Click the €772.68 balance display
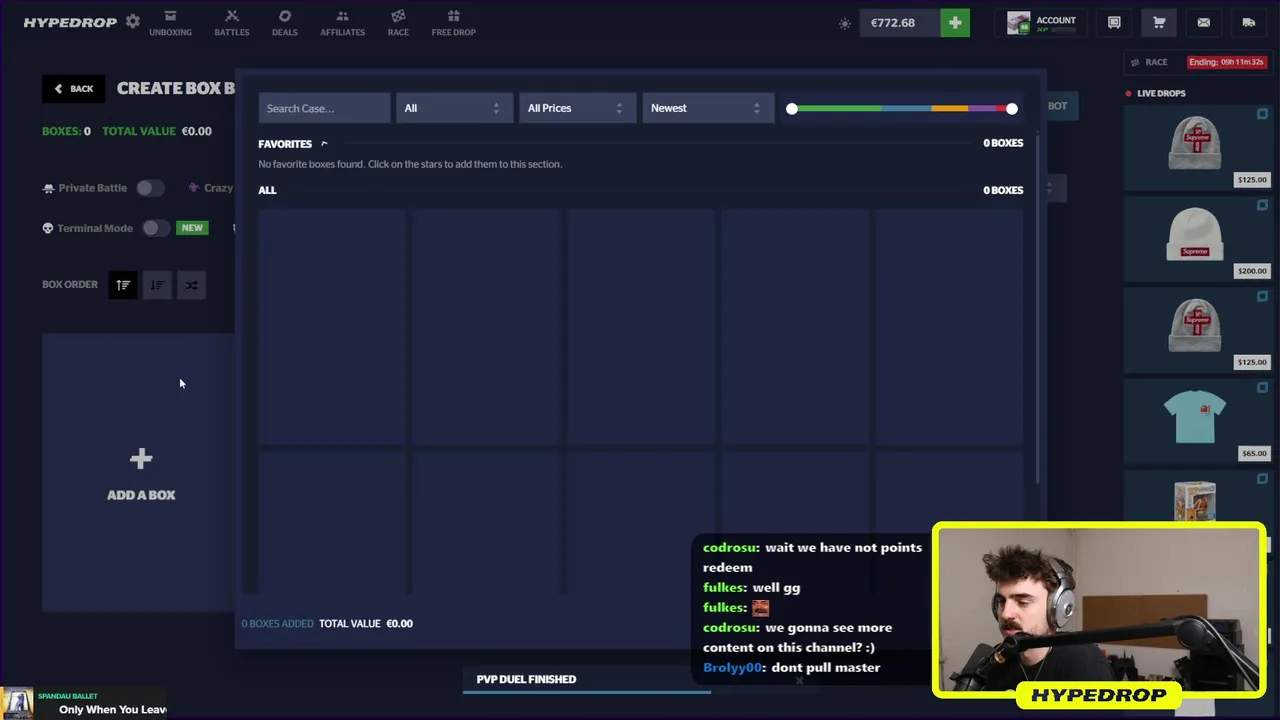The height and width of the screenshot is (720, 1280). pos(900,22)
